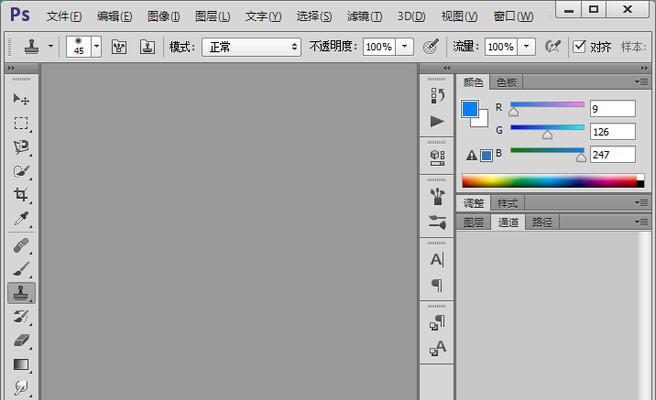This screenshot has height=400, width=656.
Task: Click the B value field showing 247
Action: [x=612, y=154]
